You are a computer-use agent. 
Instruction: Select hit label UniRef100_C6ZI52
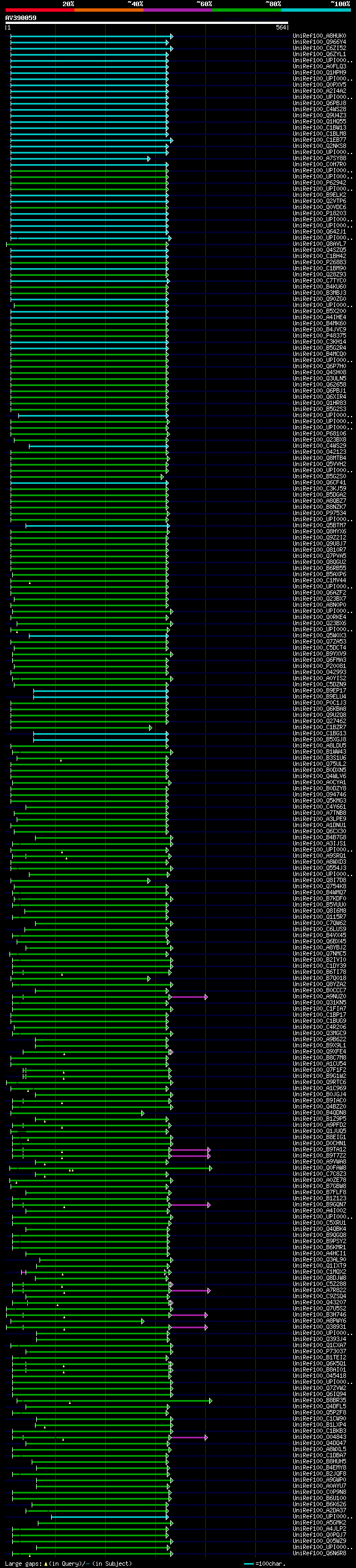[319, 48]
